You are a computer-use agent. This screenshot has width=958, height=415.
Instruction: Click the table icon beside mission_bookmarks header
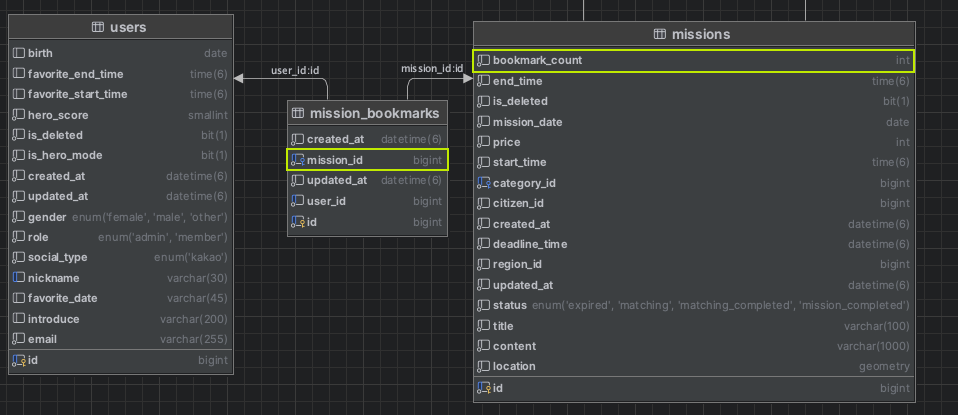click(298, 112)
